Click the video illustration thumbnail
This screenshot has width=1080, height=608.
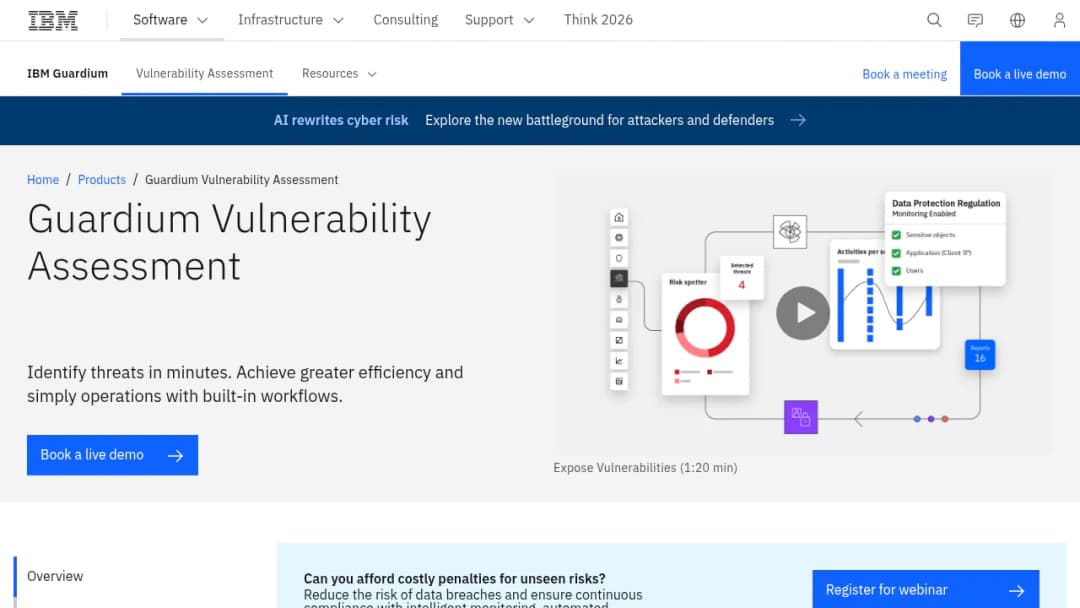pos(803,313)
